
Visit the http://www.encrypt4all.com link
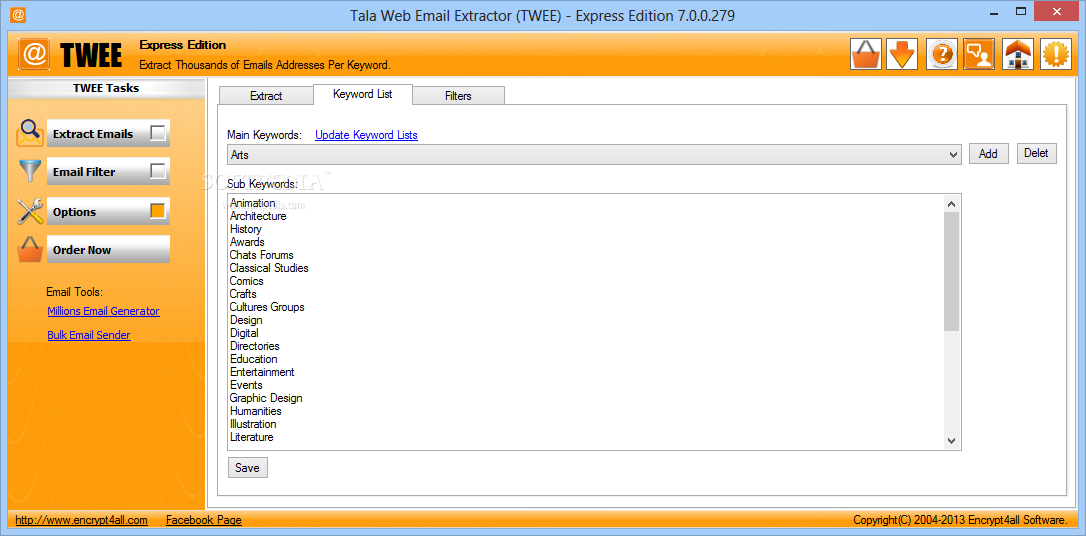coord(81,519)
